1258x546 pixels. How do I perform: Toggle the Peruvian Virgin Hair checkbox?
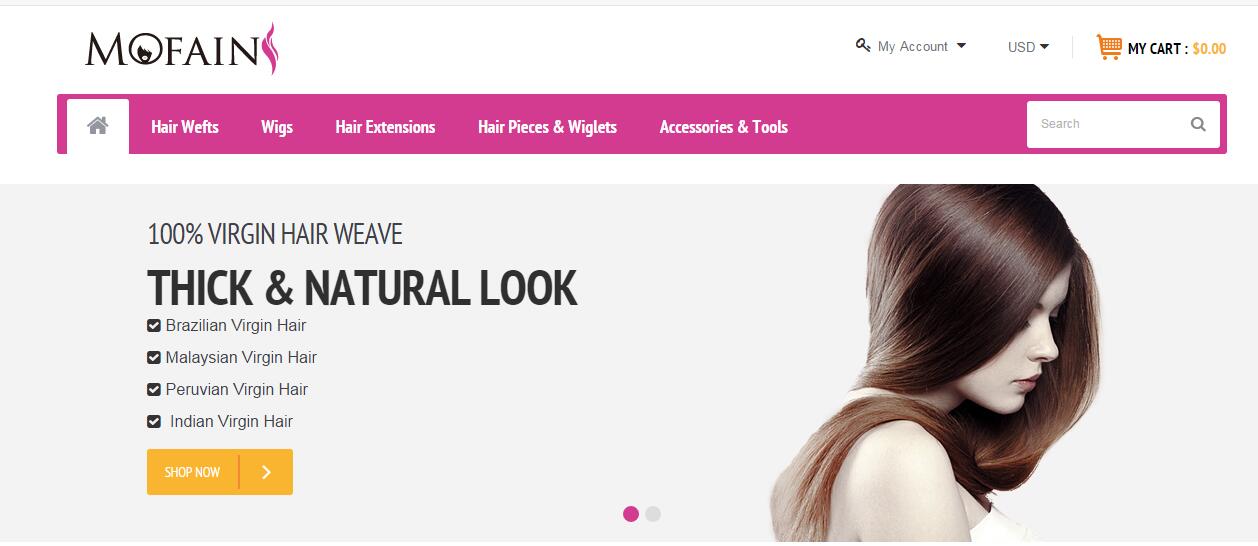[154, 389]
